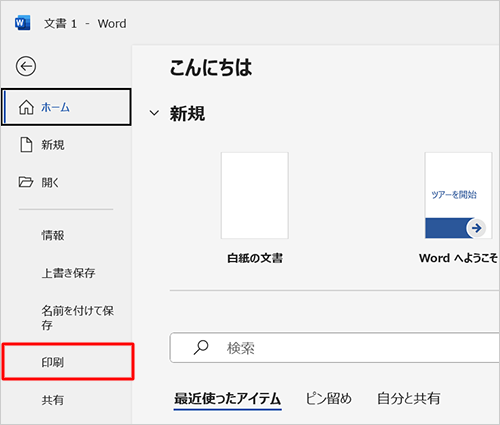Image resolution: width=500 pixels, height=425 pixels.
Task: Click the blank page icon beside 新規
Action: (x=26, y=145)
